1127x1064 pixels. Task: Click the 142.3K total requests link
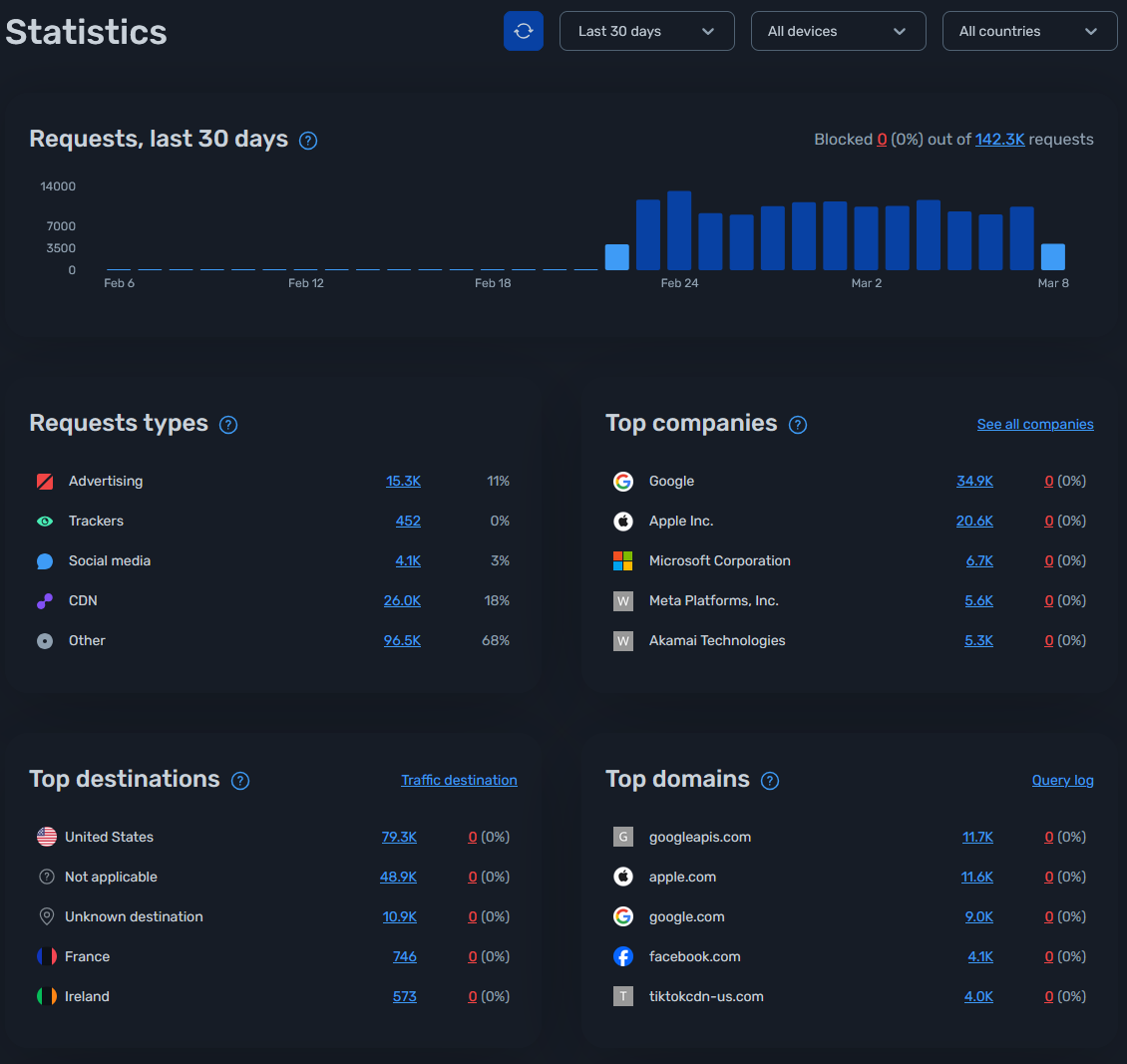(1000, 140)
